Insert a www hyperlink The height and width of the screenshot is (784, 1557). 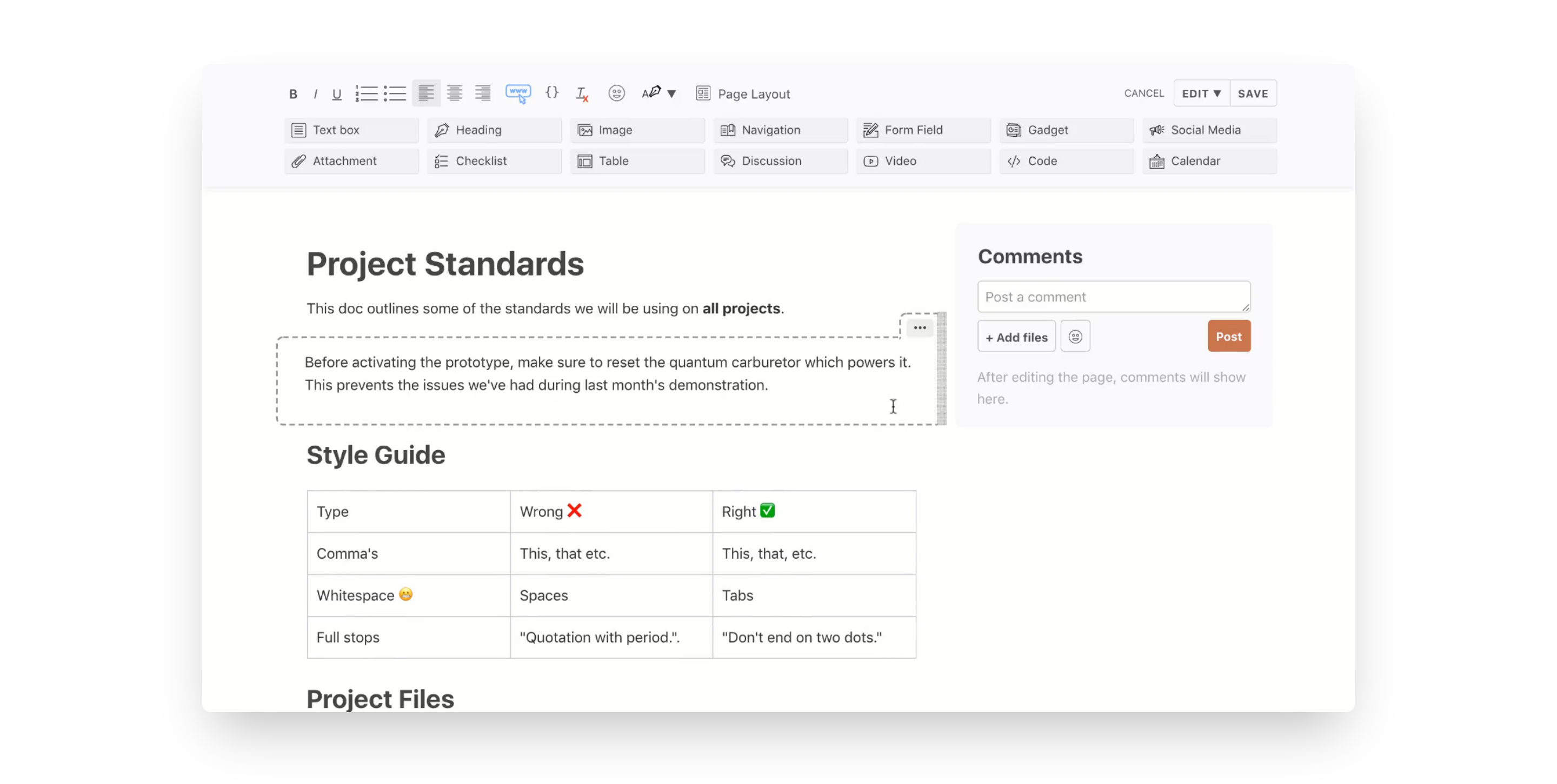point(518,93)
